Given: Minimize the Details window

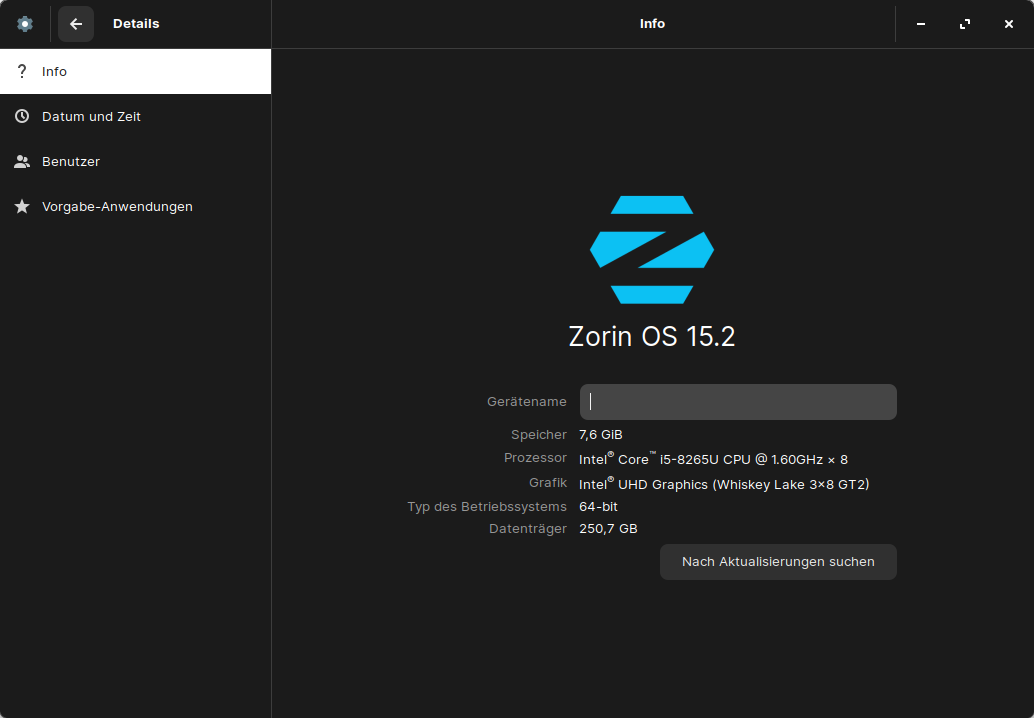Looking at the screenshot, I should coord(921,24).
